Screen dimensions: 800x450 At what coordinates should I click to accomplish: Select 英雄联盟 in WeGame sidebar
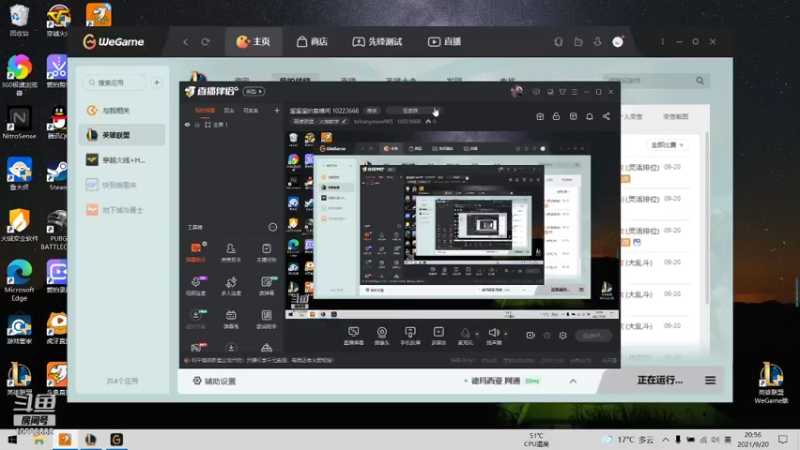pyautogui.click(x=122, y=135)
